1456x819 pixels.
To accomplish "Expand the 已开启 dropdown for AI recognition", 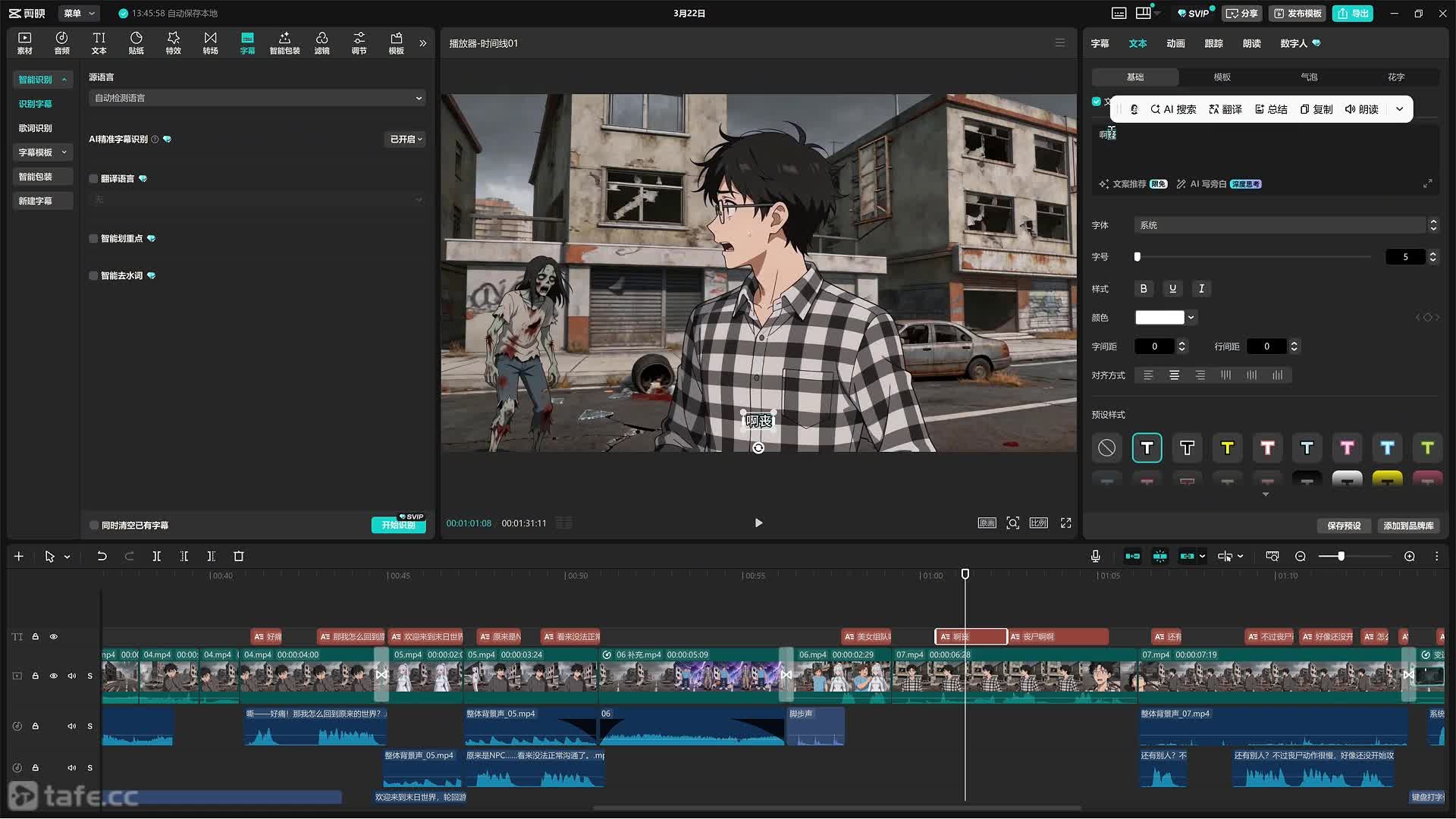I will 406,140.
